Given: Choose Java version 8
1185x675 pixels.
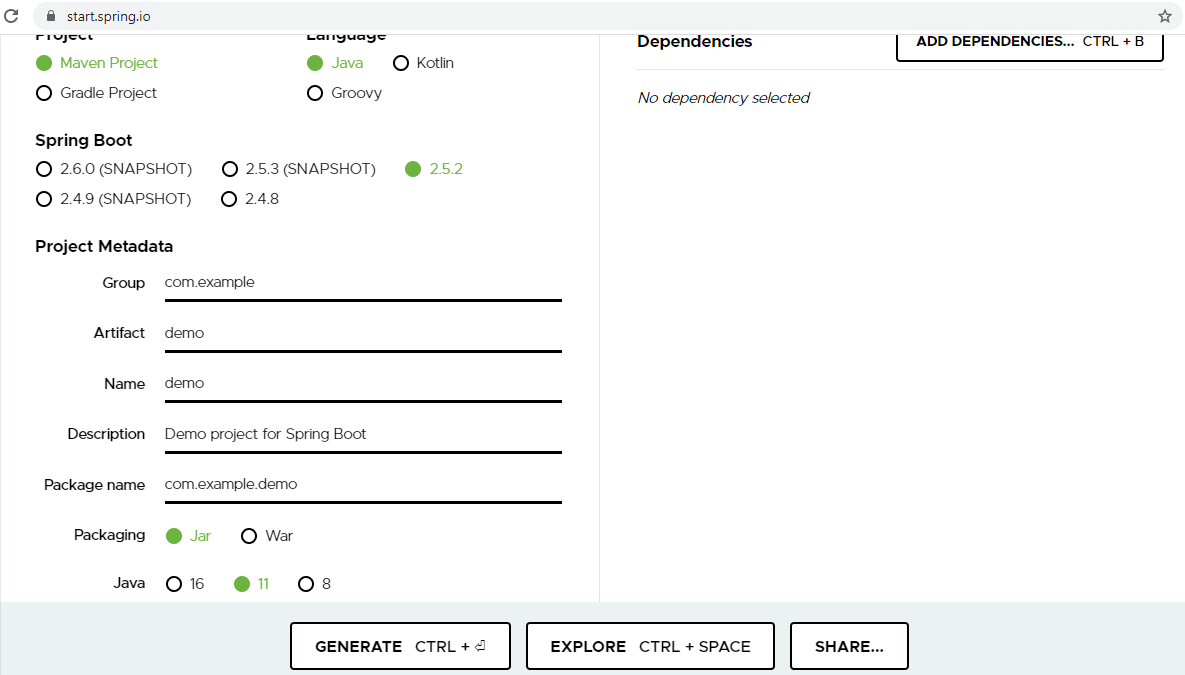Looking at the screenshot, I should coord(314,584).
